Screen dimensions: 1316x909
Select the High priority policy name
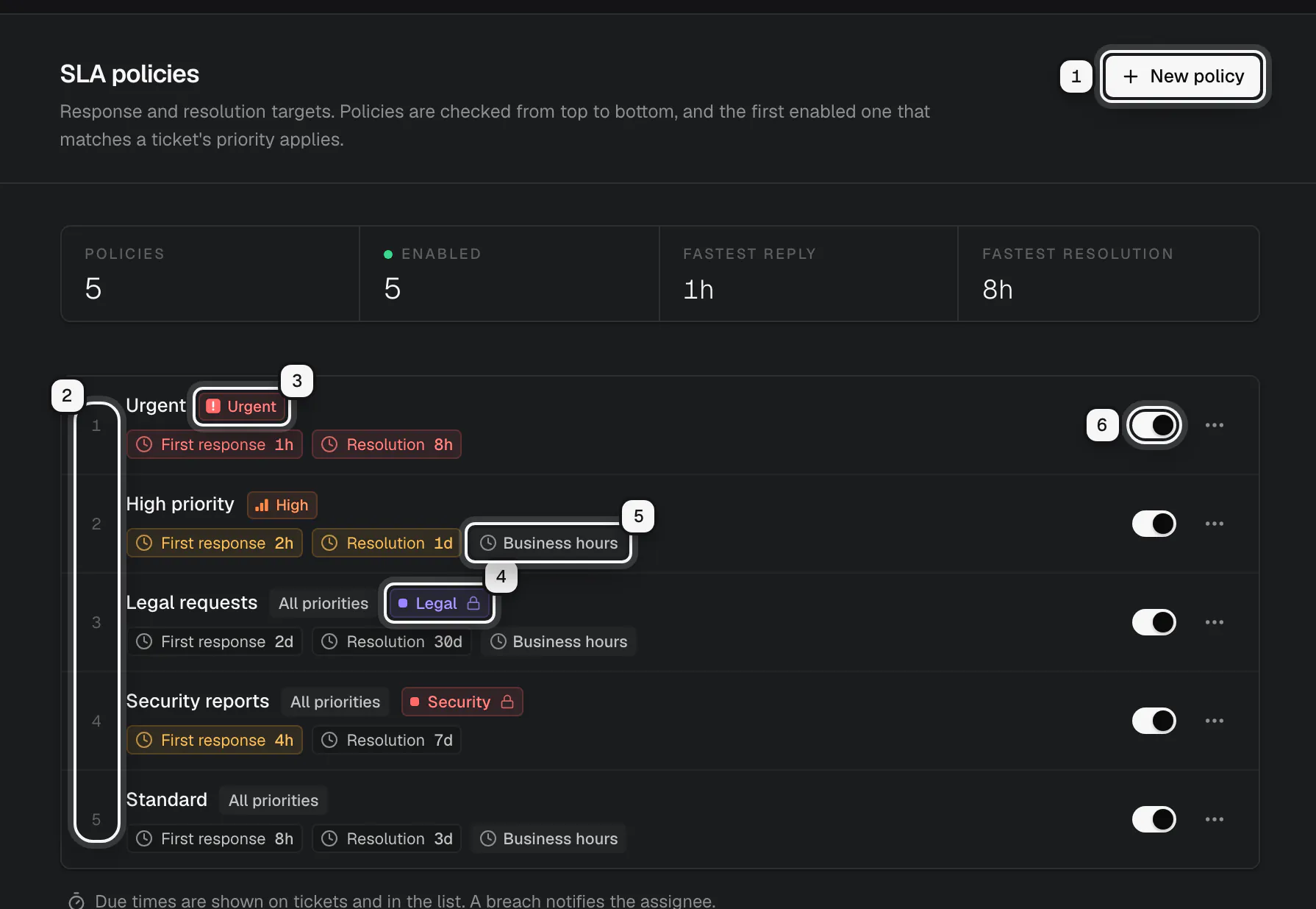pyautogui.click(x=180, y=504)
